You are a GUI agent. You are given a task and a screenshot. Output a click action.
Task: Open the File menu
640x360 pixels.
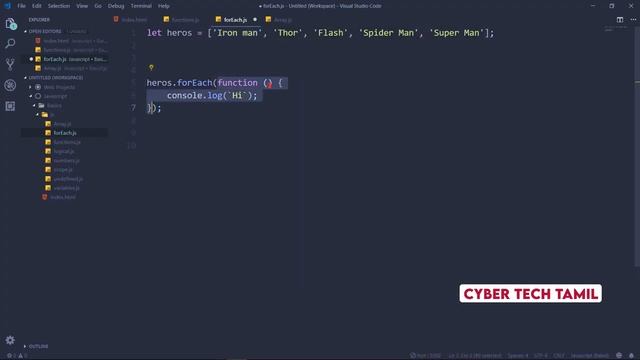(21, 6)
